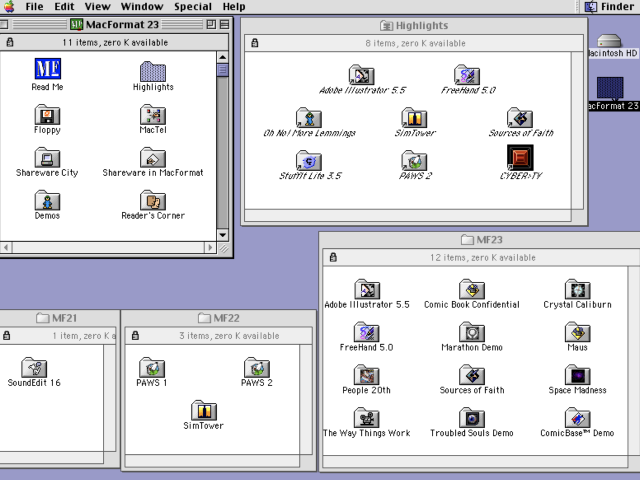Select SimTower alias in Highlights window
The width and height of the screenshot is (640, 480).
pos(414,118)
